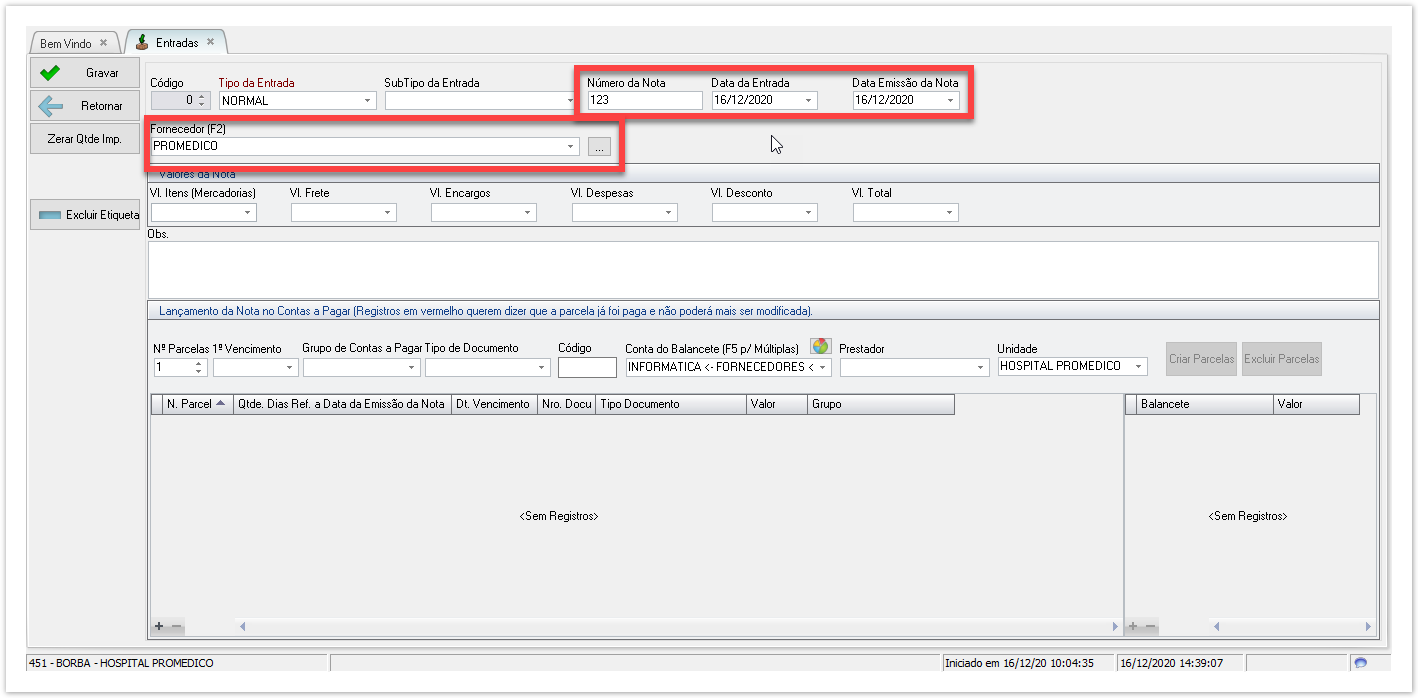The height and width of the screenshot is (698, 1418).
Task: Click the plus icon under the parcelas grid
Action: point(158,626)
